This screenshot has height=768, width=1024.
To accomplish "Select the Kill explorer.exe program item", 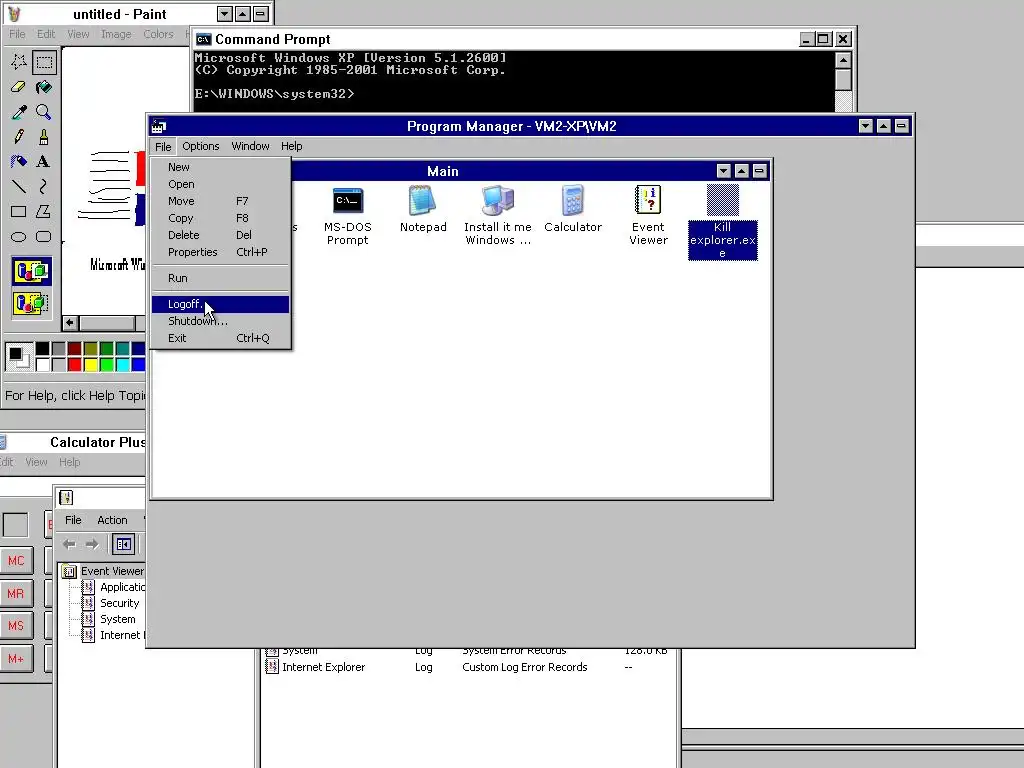I will click(722, 222).
